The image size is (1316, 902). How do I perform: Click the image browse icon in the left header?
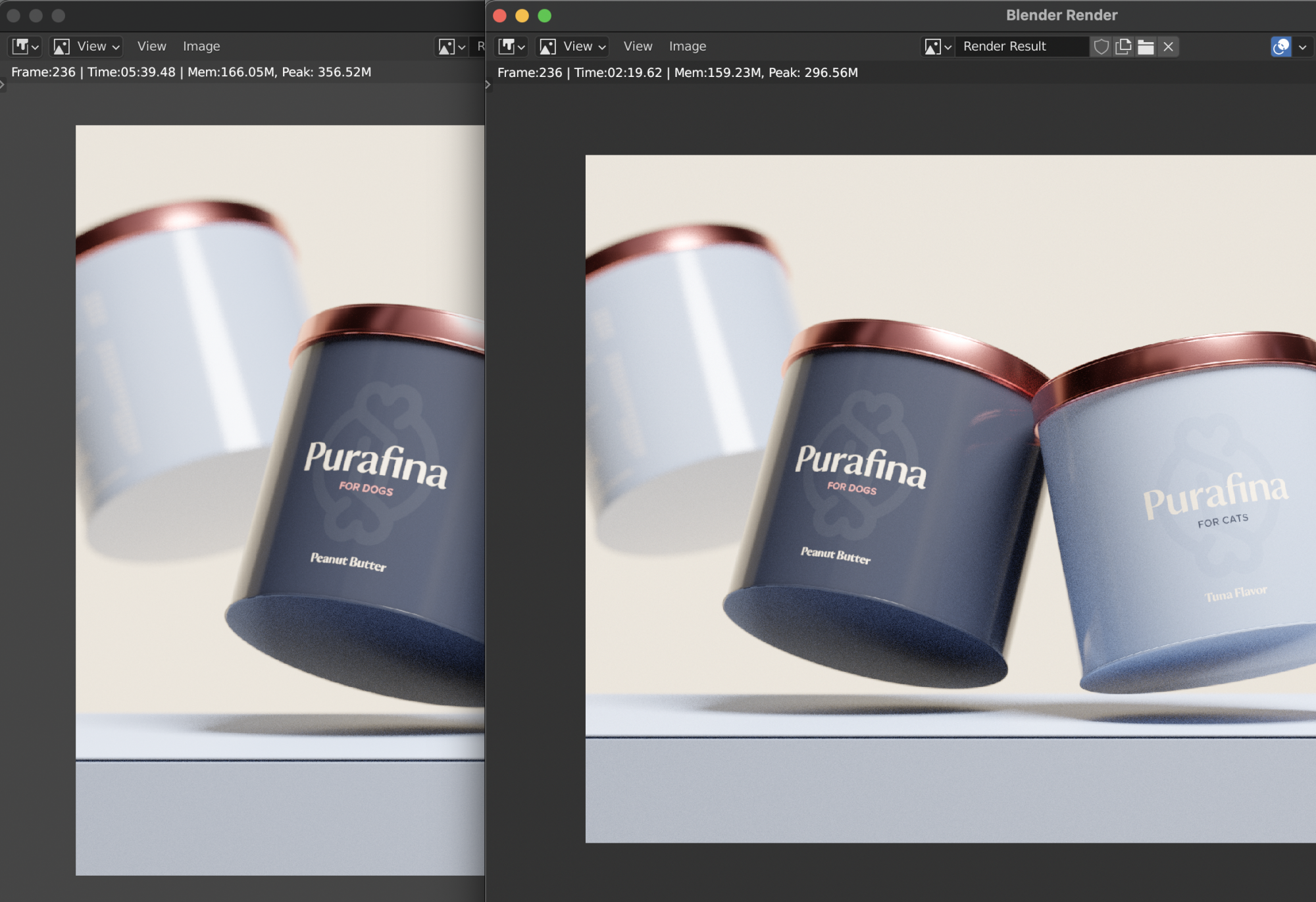451,47
